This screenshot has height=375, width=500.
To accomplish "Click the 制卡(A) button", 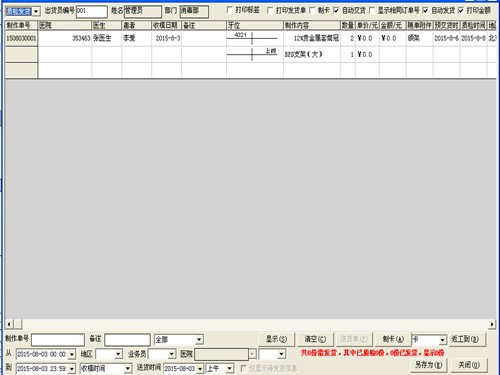I will point(393,339).
